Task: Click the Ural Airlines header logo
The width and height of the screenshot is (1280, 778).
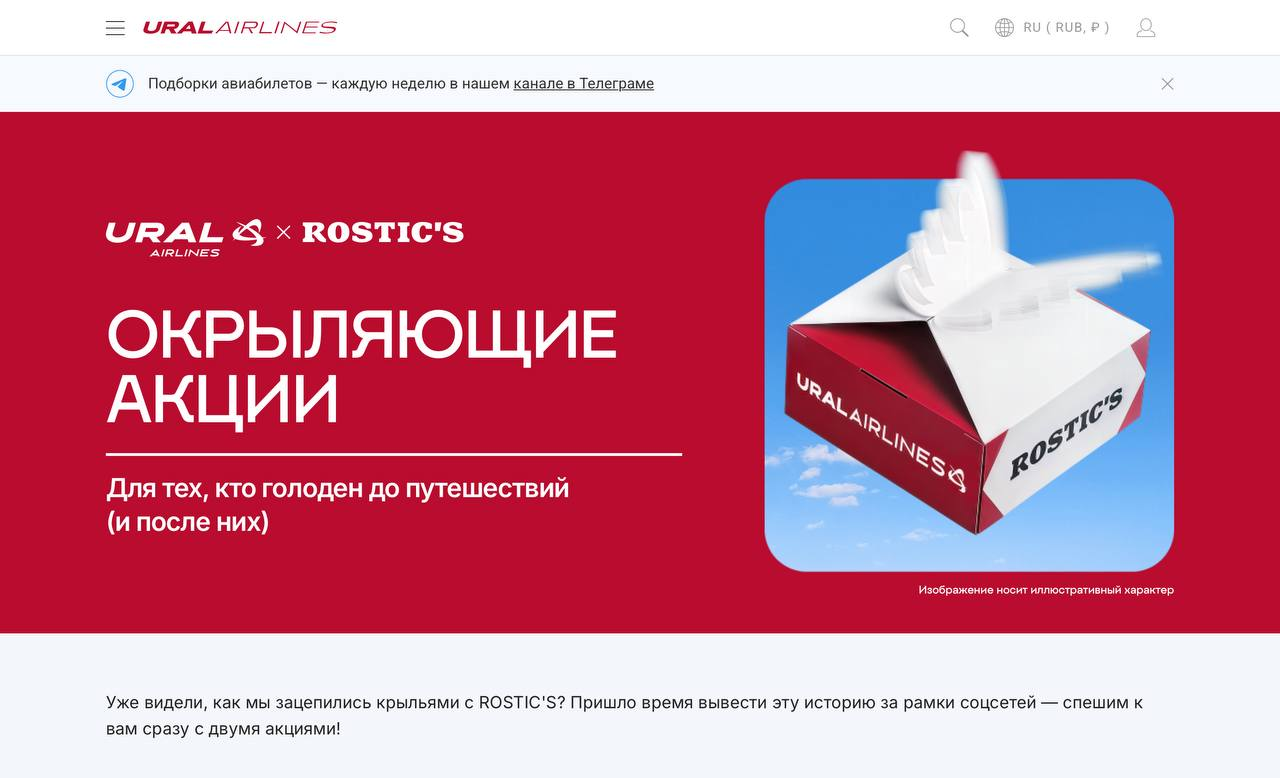Action: [x=240, y=28]
